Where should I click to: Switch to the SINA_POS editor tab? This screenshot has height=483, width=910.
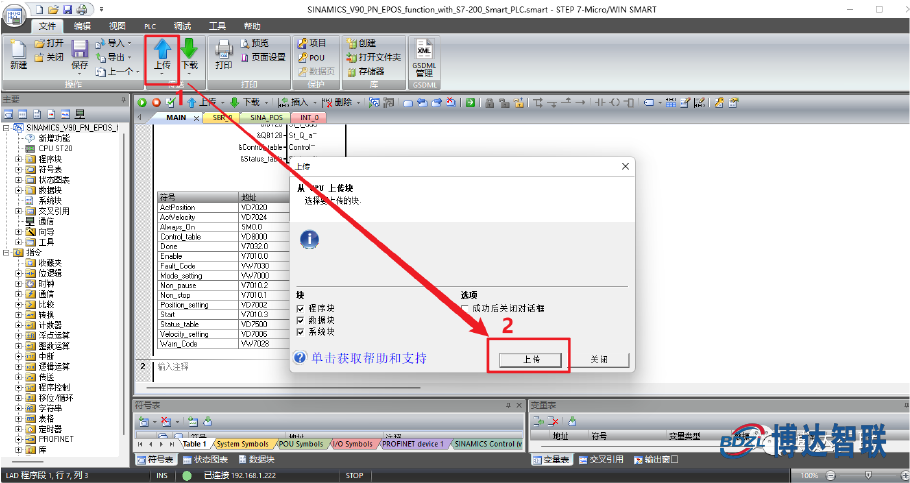[x=266, y=117]
